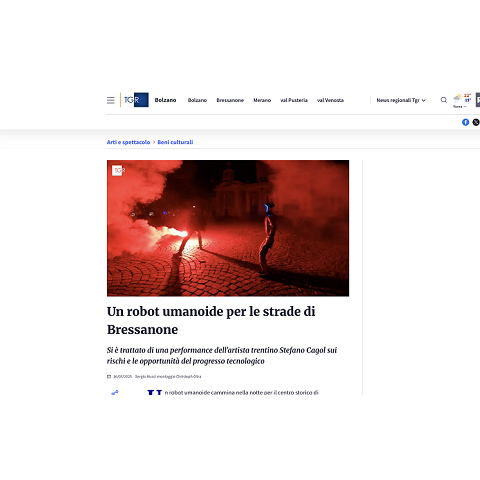Open Arti e spettacolo breadcrumb

click(x=128, y=142)
